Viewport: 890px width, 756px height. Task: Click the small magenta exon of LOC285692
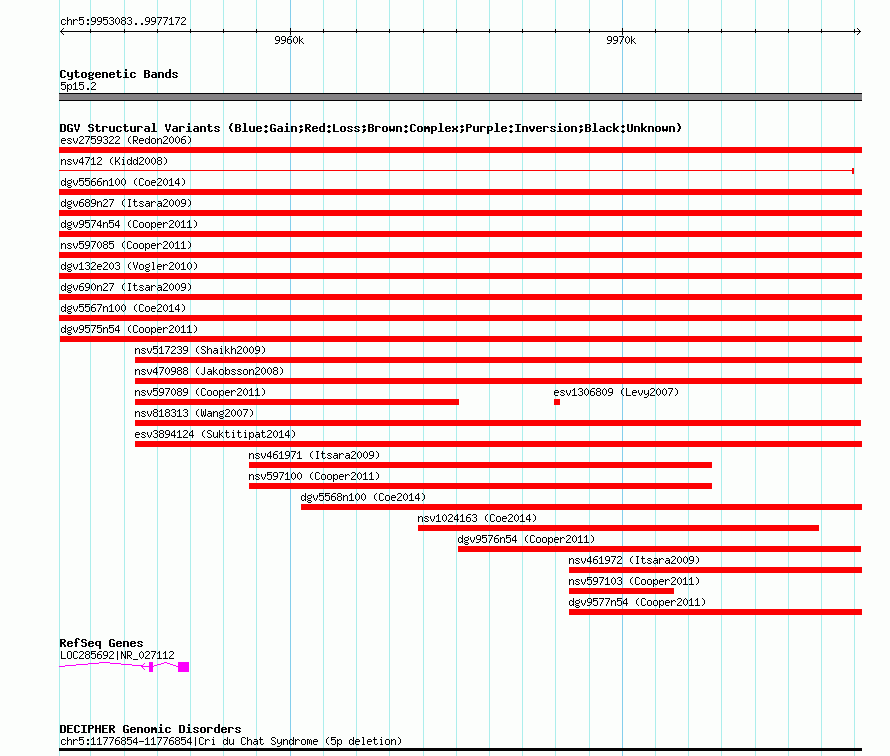[x=150, y=667]
